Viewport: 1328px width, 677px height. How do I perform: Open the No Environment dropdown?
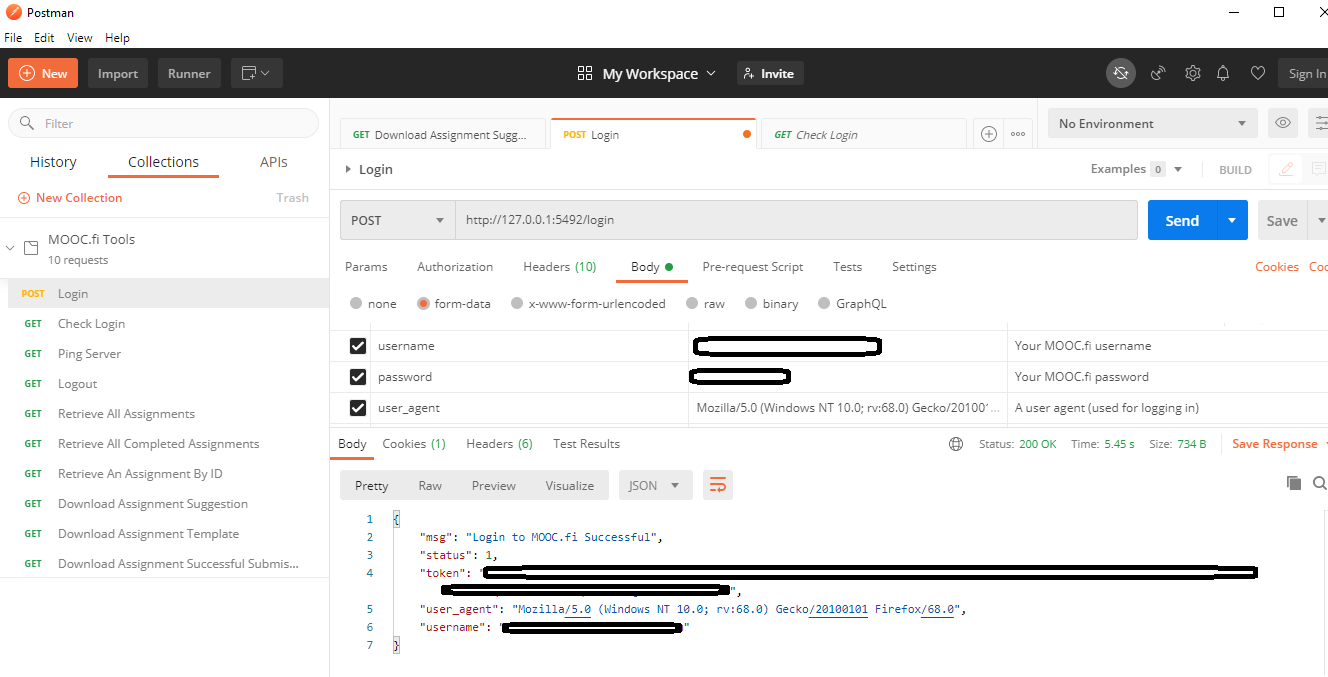pyautogui.click(x=1152, y=123)
